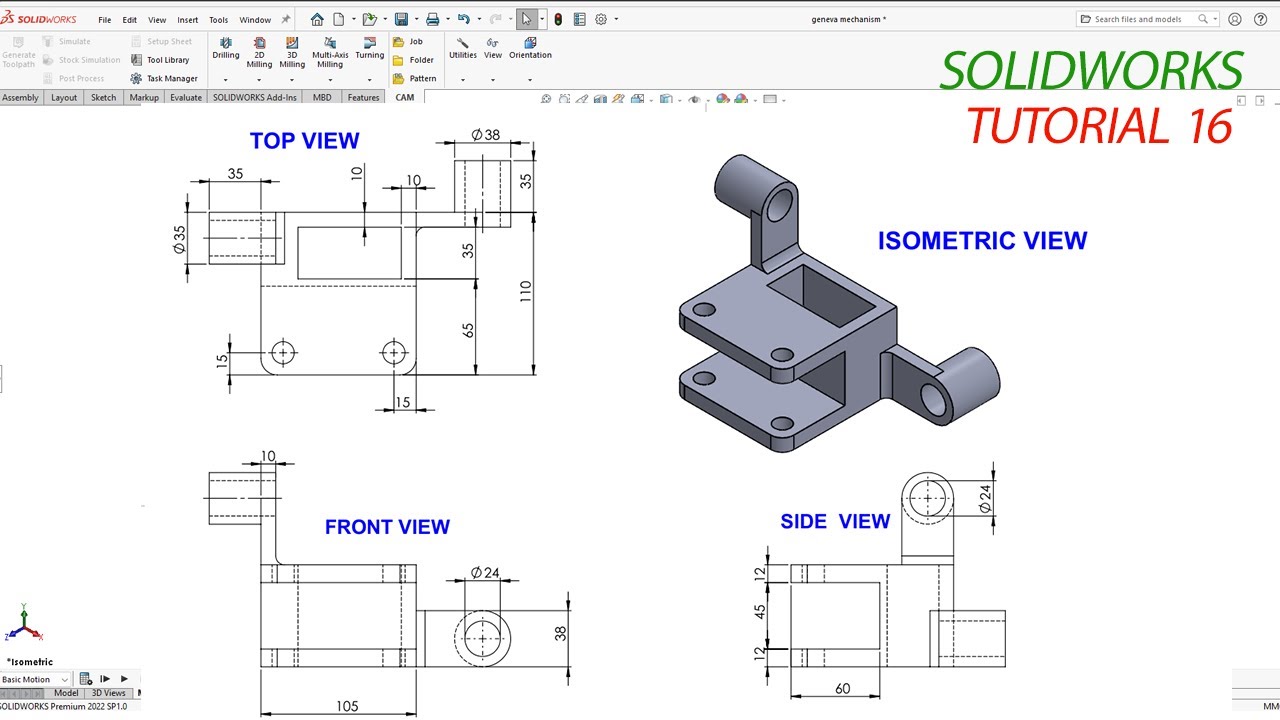Viewport: 1280px width, 720px height.
Task: Click the Multi-Axis Milling icon
Action: [330, 43]
